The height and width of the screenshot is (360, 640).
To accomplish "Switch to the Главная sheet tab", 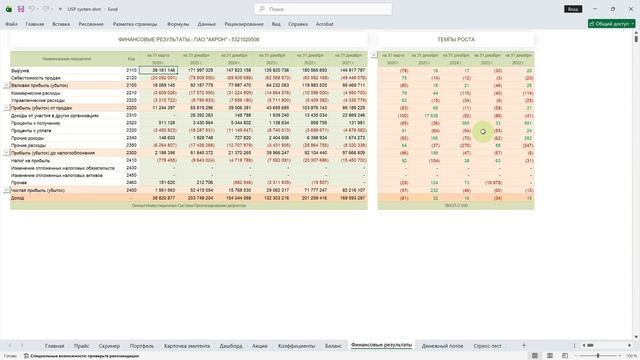I will pos(55,346).
